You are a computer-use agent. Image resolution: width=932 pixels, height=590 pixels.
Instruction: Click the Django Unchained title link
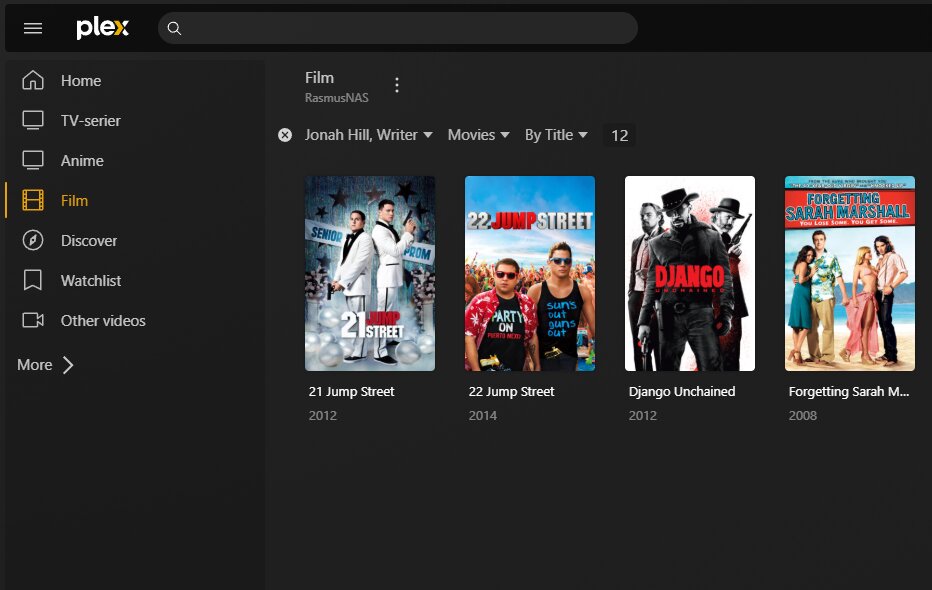click(682, 392)
